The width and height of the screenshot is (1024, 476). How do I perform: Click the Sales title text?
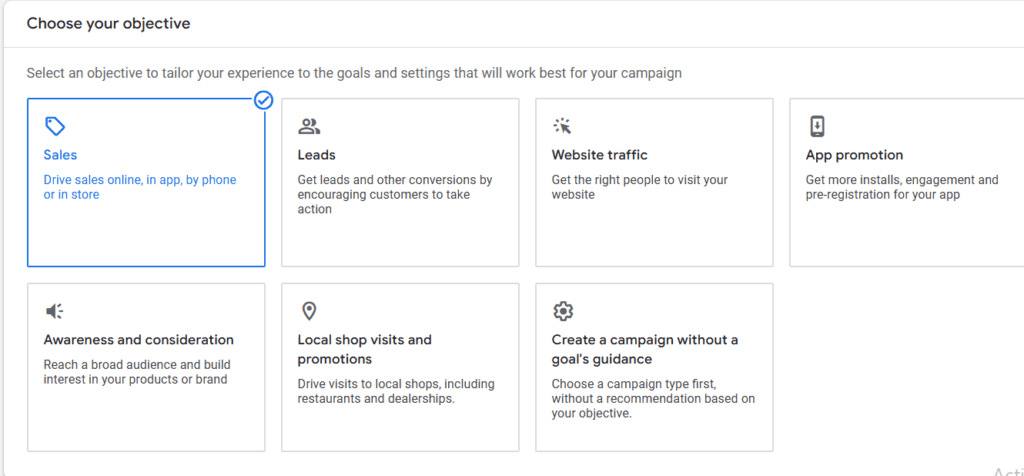tap(60, 155)
